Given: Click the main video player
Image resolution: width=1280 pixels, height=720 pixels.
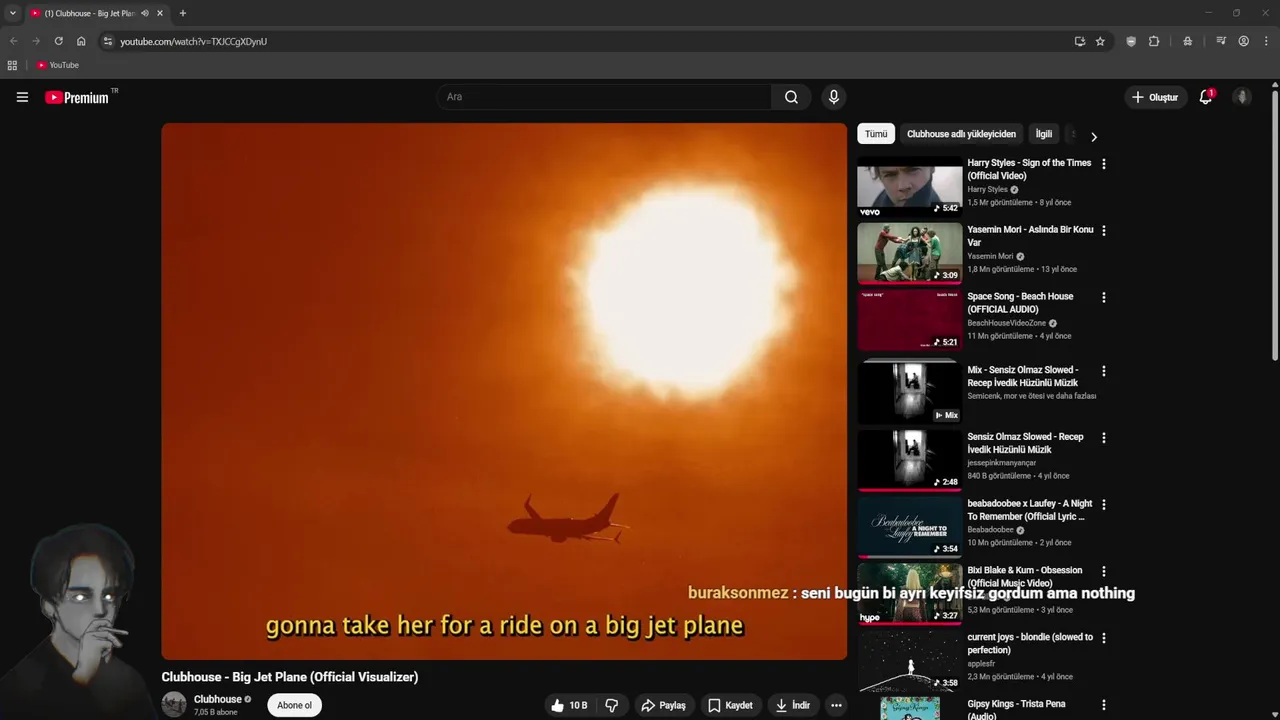Looking at the screenshot, I should (x=504, y=391).
